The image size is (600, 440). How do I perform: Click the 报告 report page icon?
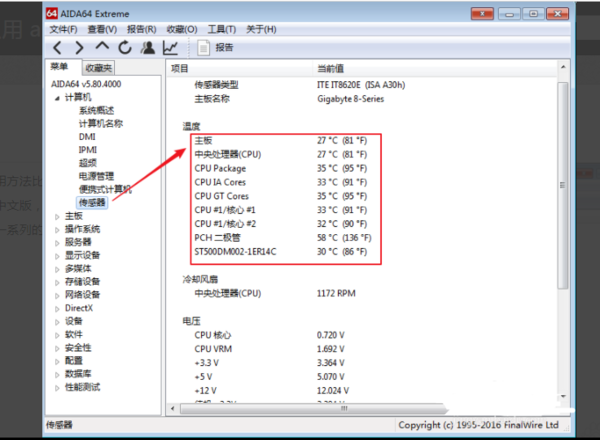click(203, 48)
